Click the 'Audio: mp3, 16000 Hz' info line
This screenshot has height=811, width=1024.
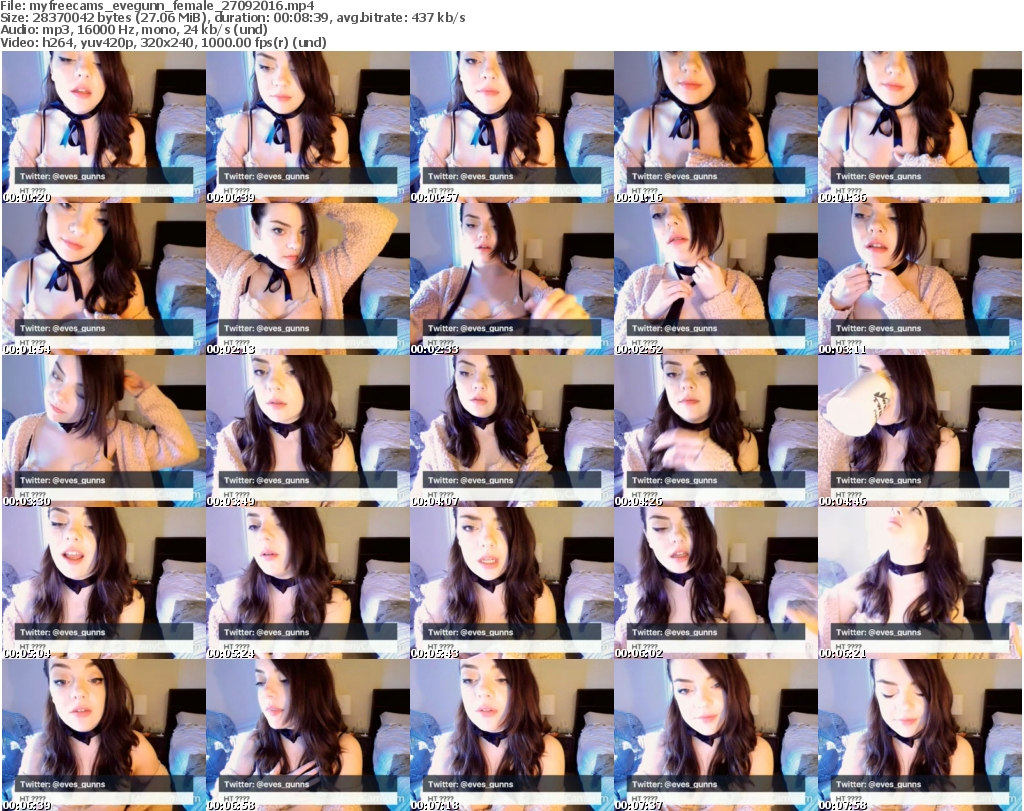pyautogui.click(x=134, y=30)
